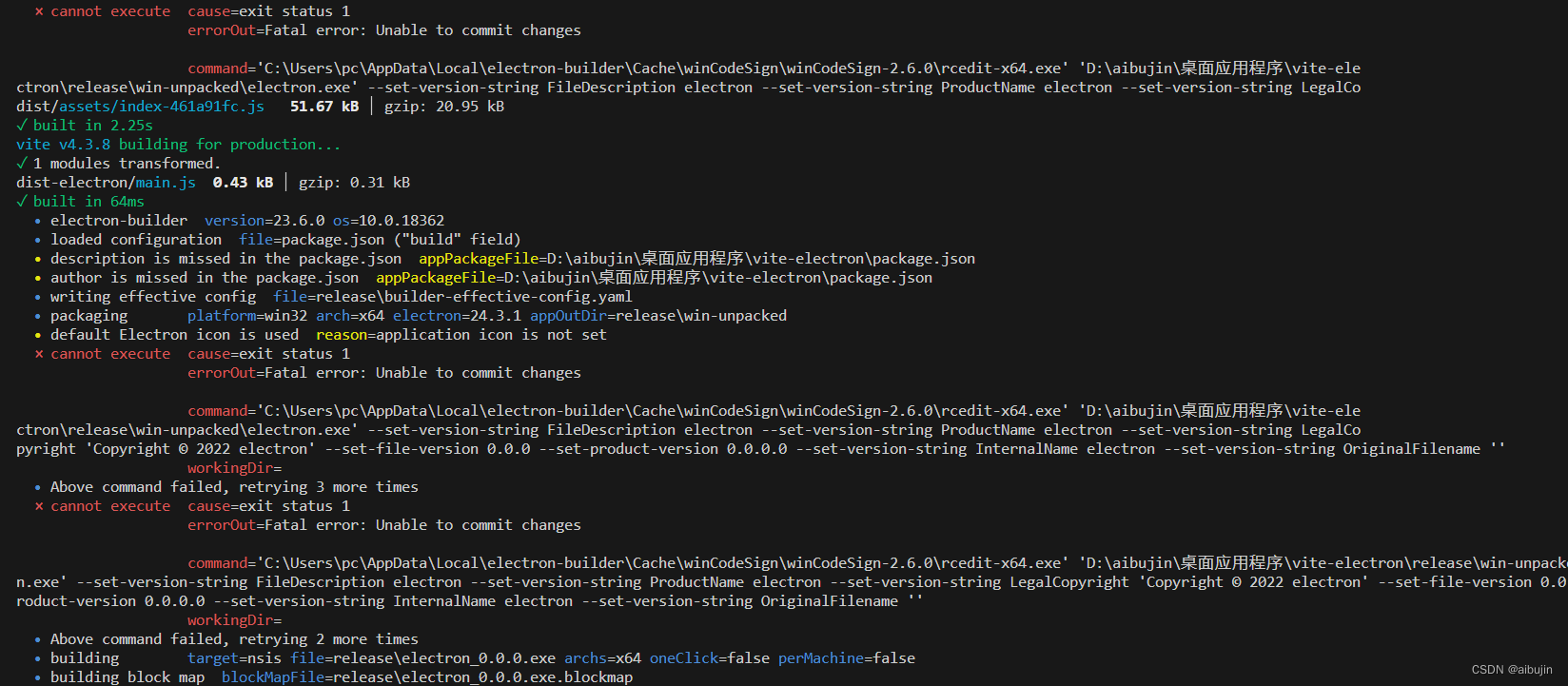Viewport: 1568px width, 686px height.
Task: Click the '1 modules transformed.' text
Action: coord(127,164)
